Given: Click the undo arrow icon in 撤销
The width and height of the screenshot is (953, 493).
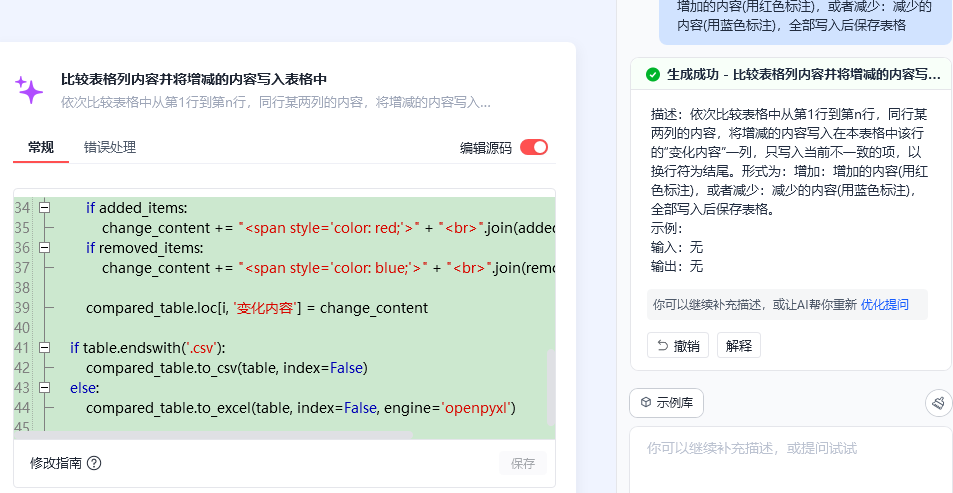Looking at the screenshot, I should (662, 346).
